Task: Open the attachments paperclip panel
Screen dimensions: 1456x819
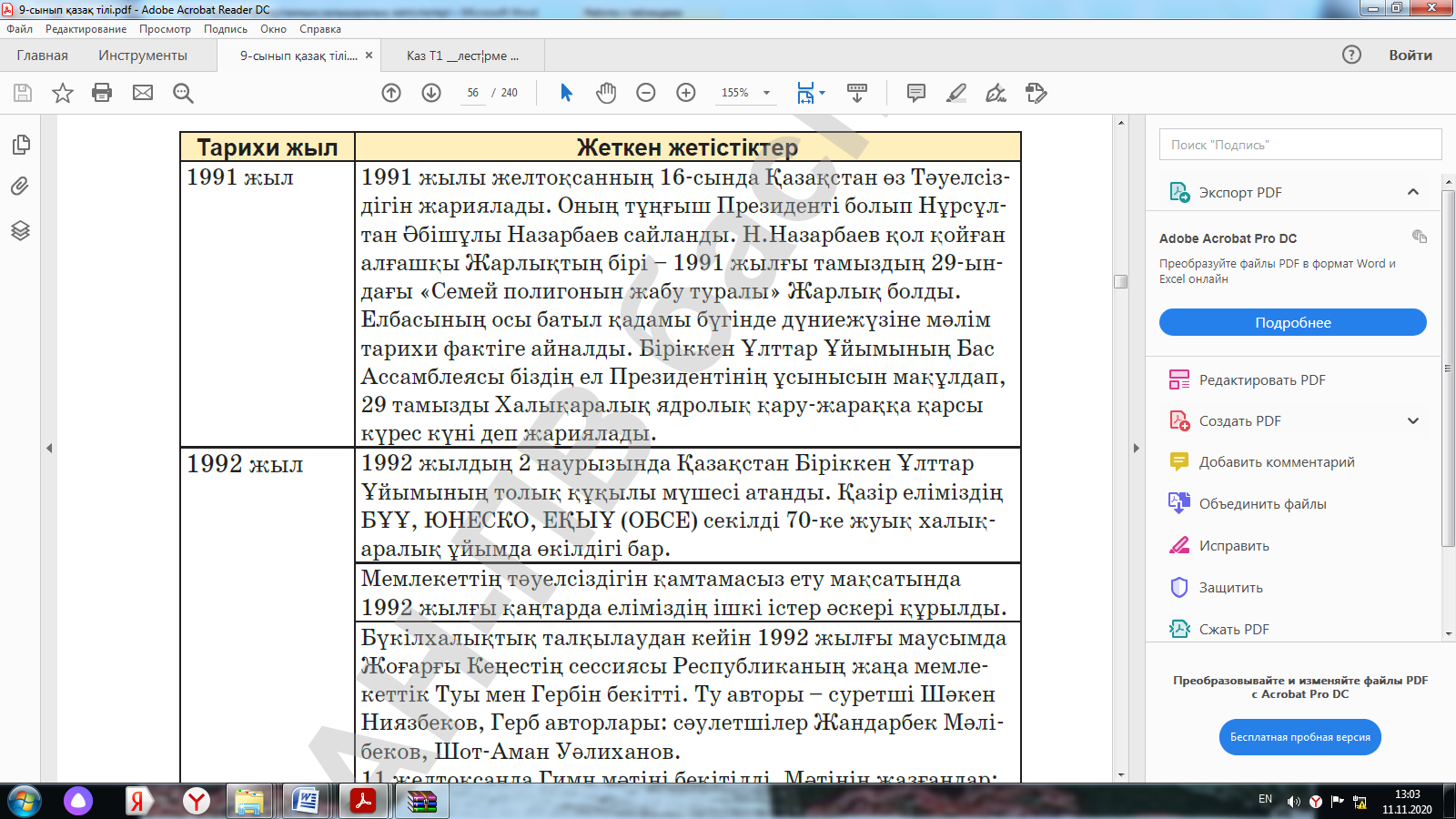Action: pyautogui.click(x=20, y=187)
